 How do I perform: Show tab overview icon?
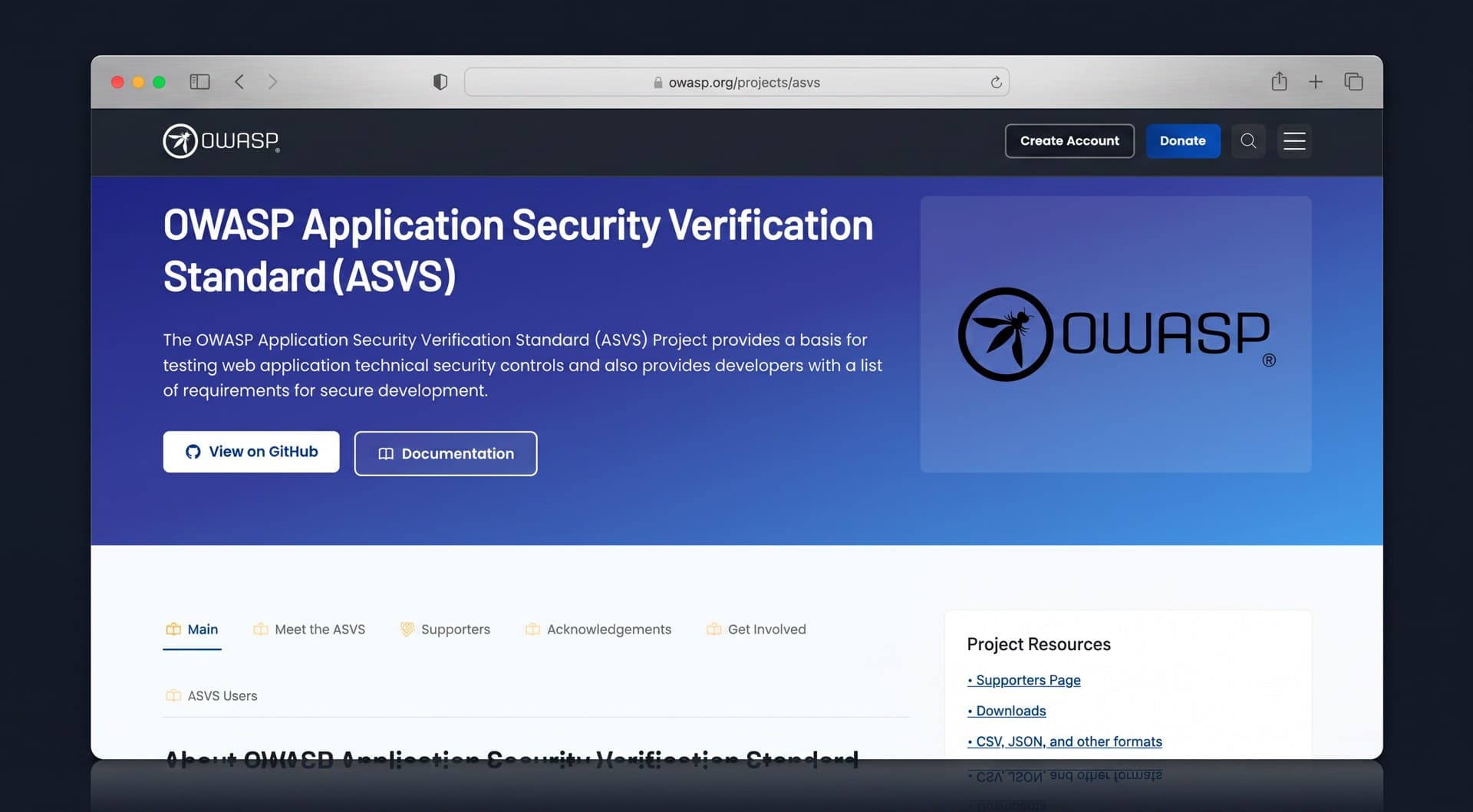[x=1353, y=81]
